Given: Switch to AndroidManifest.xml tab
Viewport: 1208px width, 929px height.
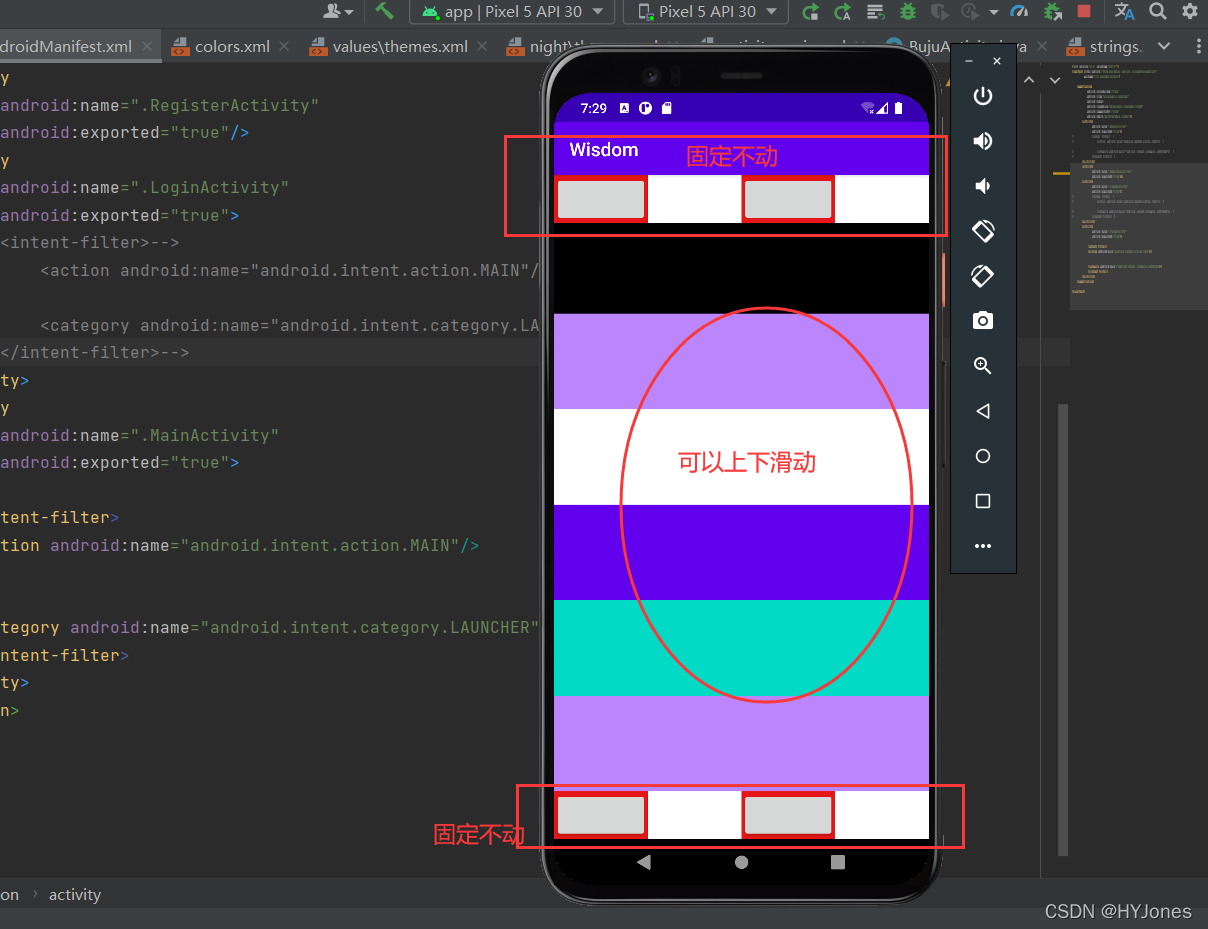Looking at the screenshot, I should click(66, 47).
